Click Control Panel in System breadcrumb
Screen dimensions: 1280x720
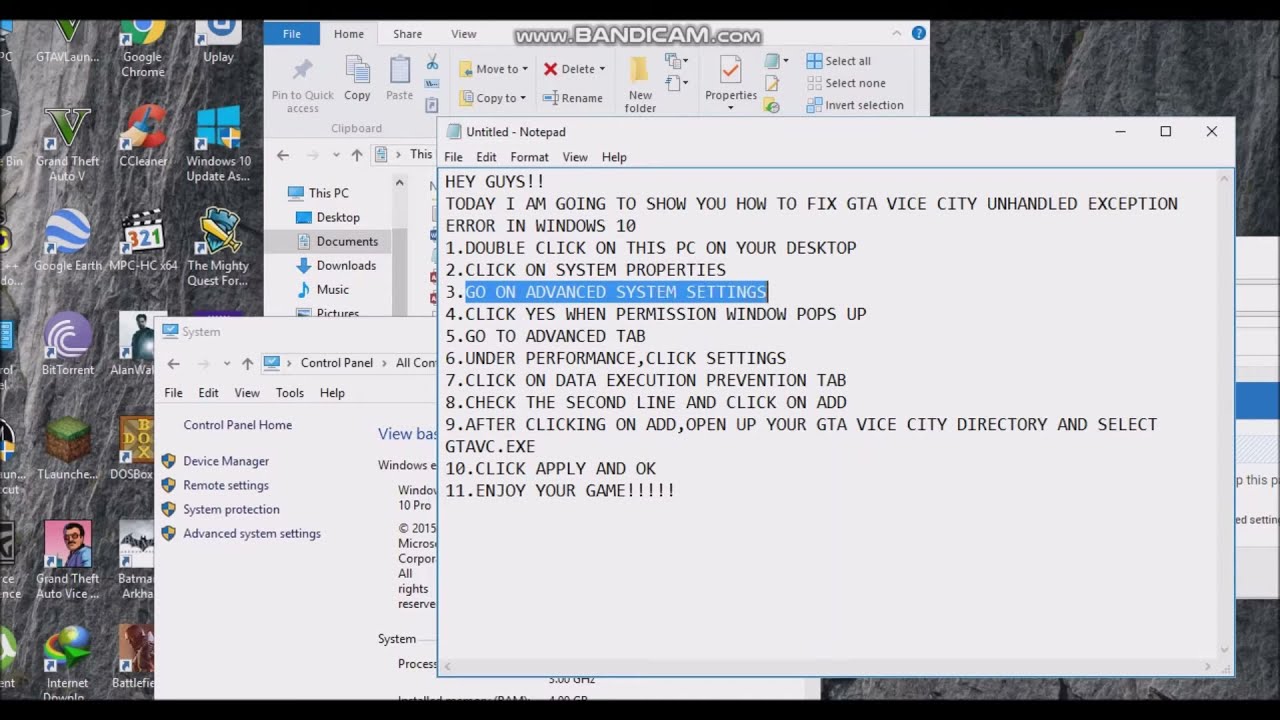point(336,363)
